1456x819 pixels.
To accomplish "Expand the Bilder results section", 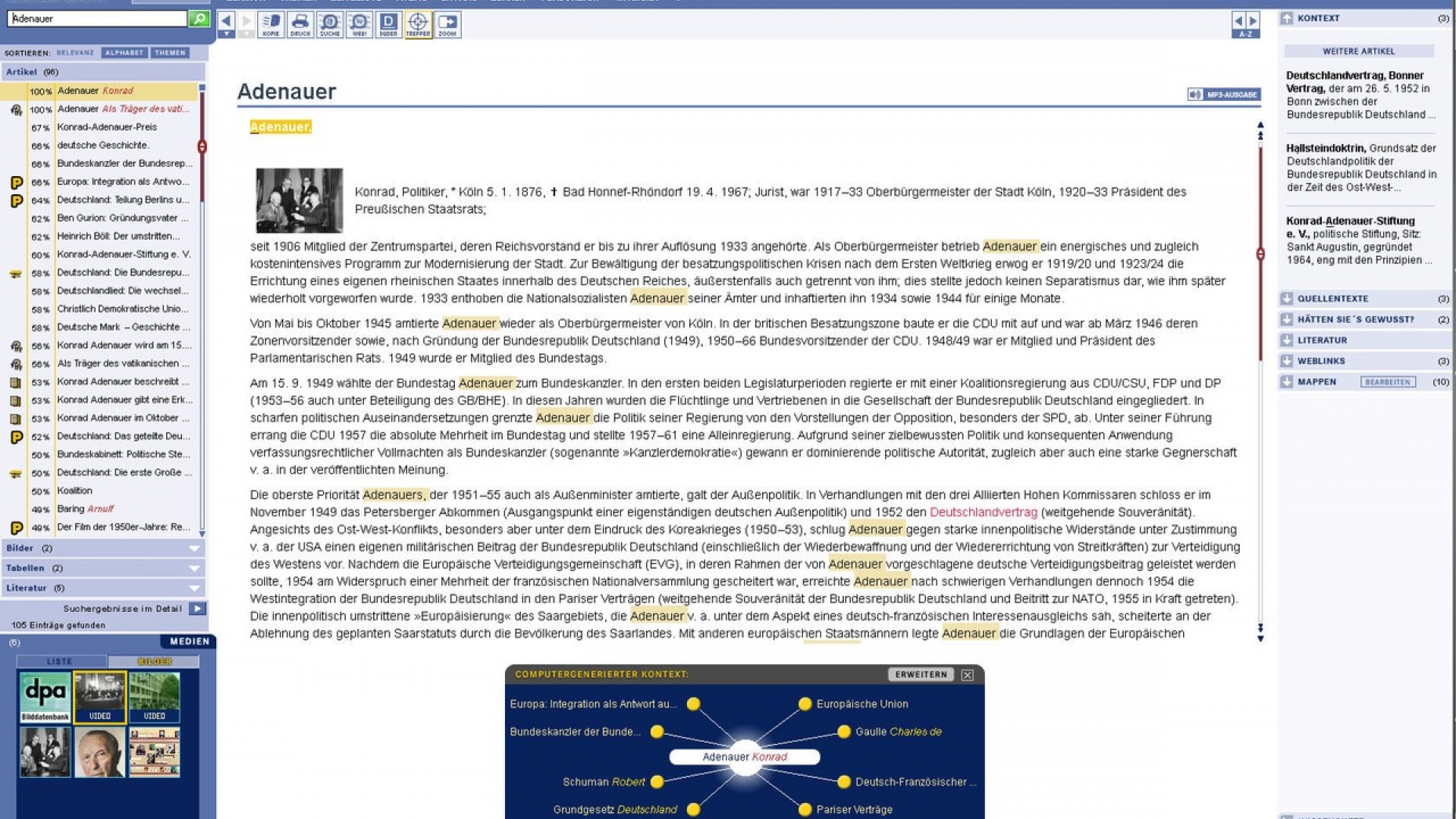I will tap(194, 548).
